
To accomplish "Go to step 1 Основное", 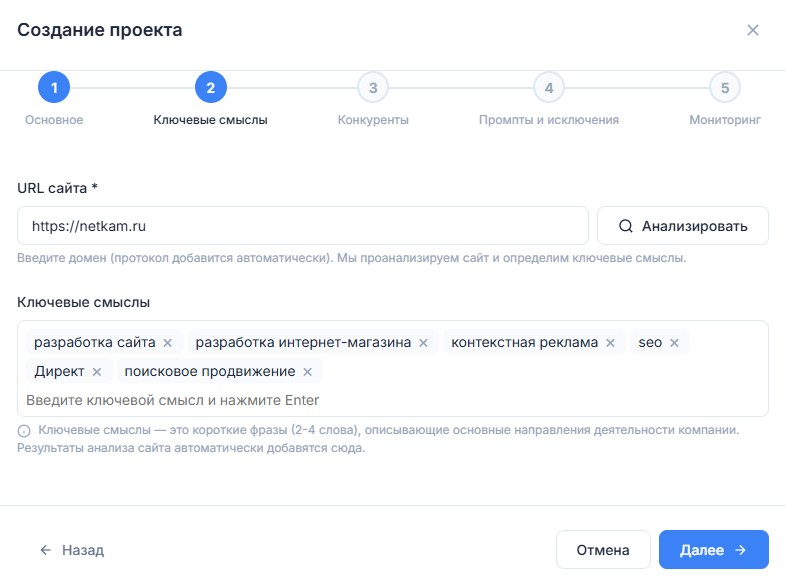I will click(54, 88).
